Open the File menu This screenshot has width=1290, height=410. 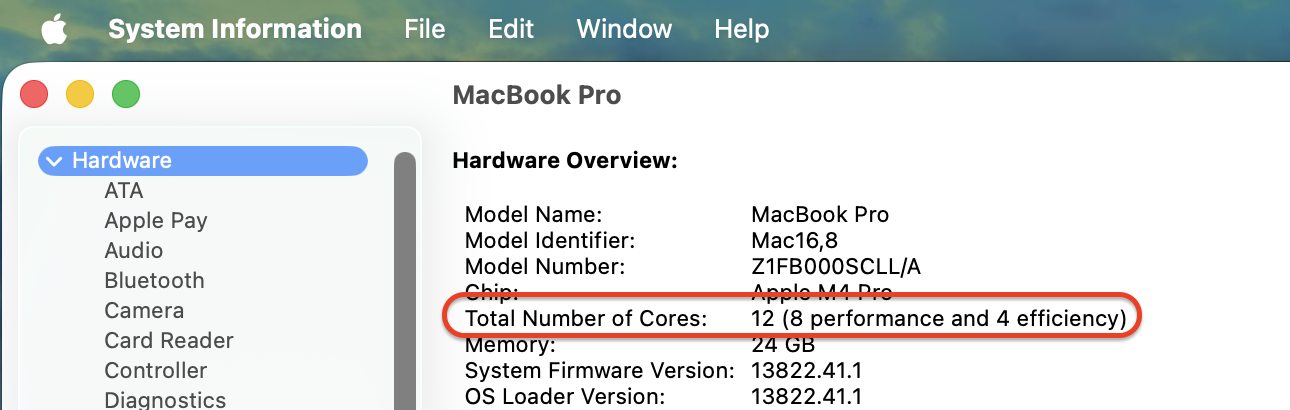pyautogui.click(x=425, y=29)
